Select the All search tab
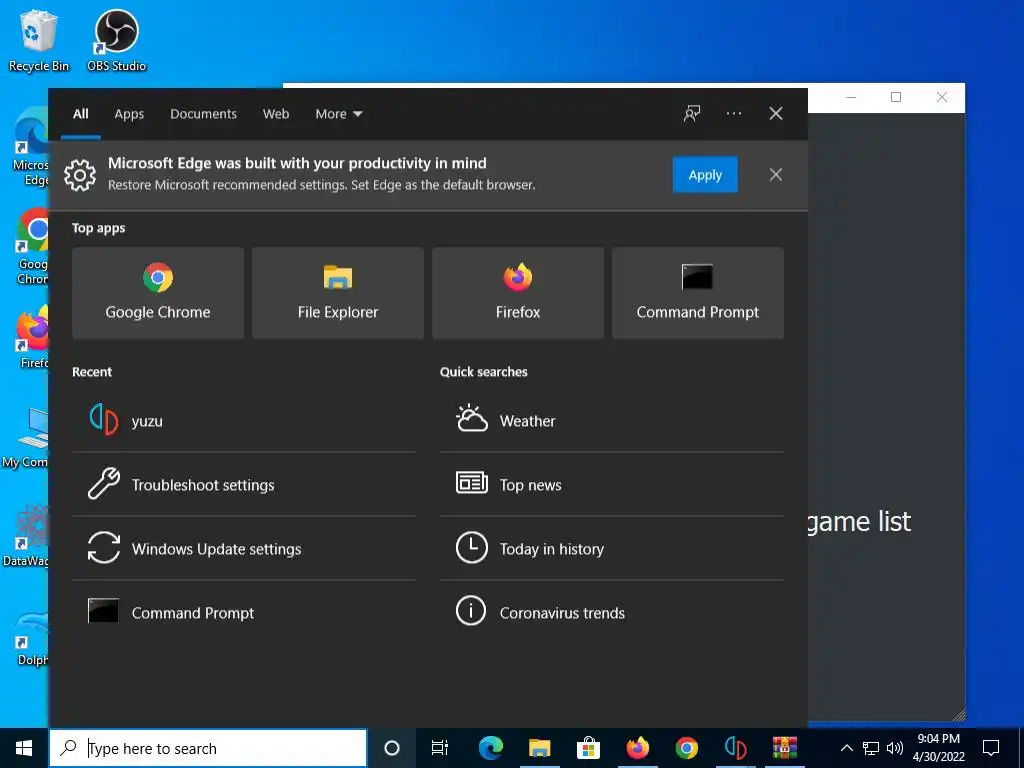 [81, 114]
